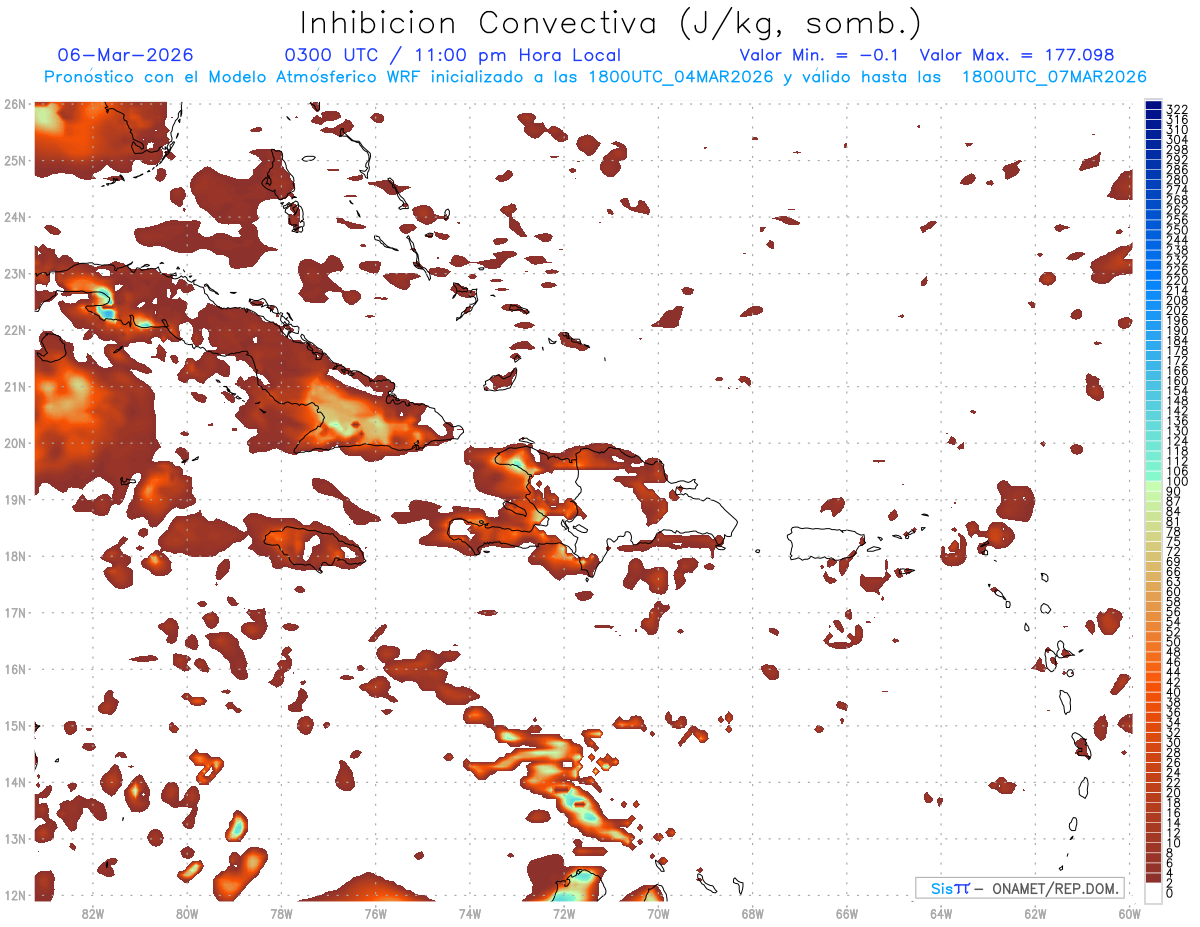Click the '60W' longitude label

[x=1129, y=913]
